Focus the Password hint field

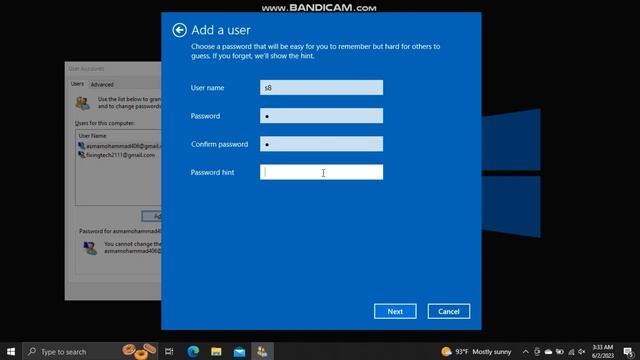coord(321,172)
